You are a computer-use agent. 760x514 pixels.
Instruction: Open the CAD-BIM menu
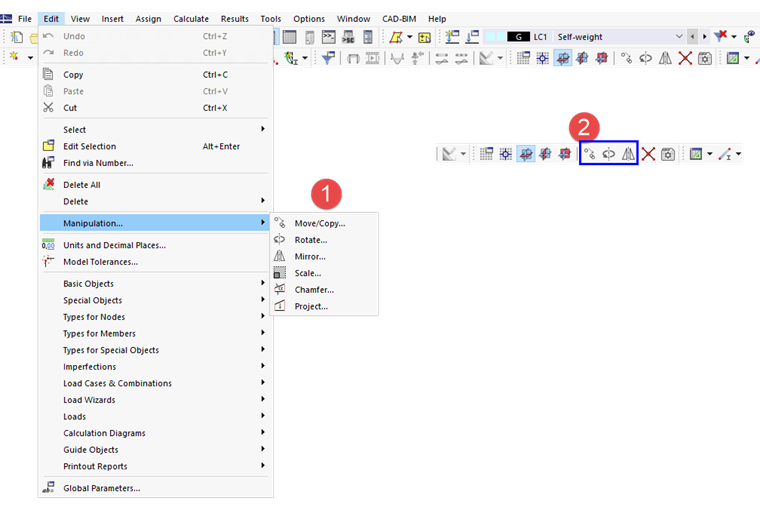tap(399, 19)
